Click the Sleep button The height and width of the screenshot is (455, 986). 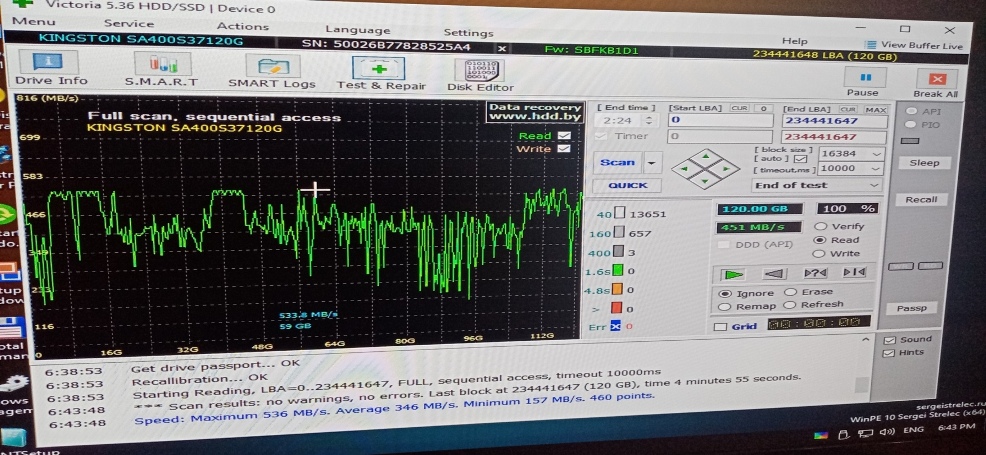[x=924, y=163]
